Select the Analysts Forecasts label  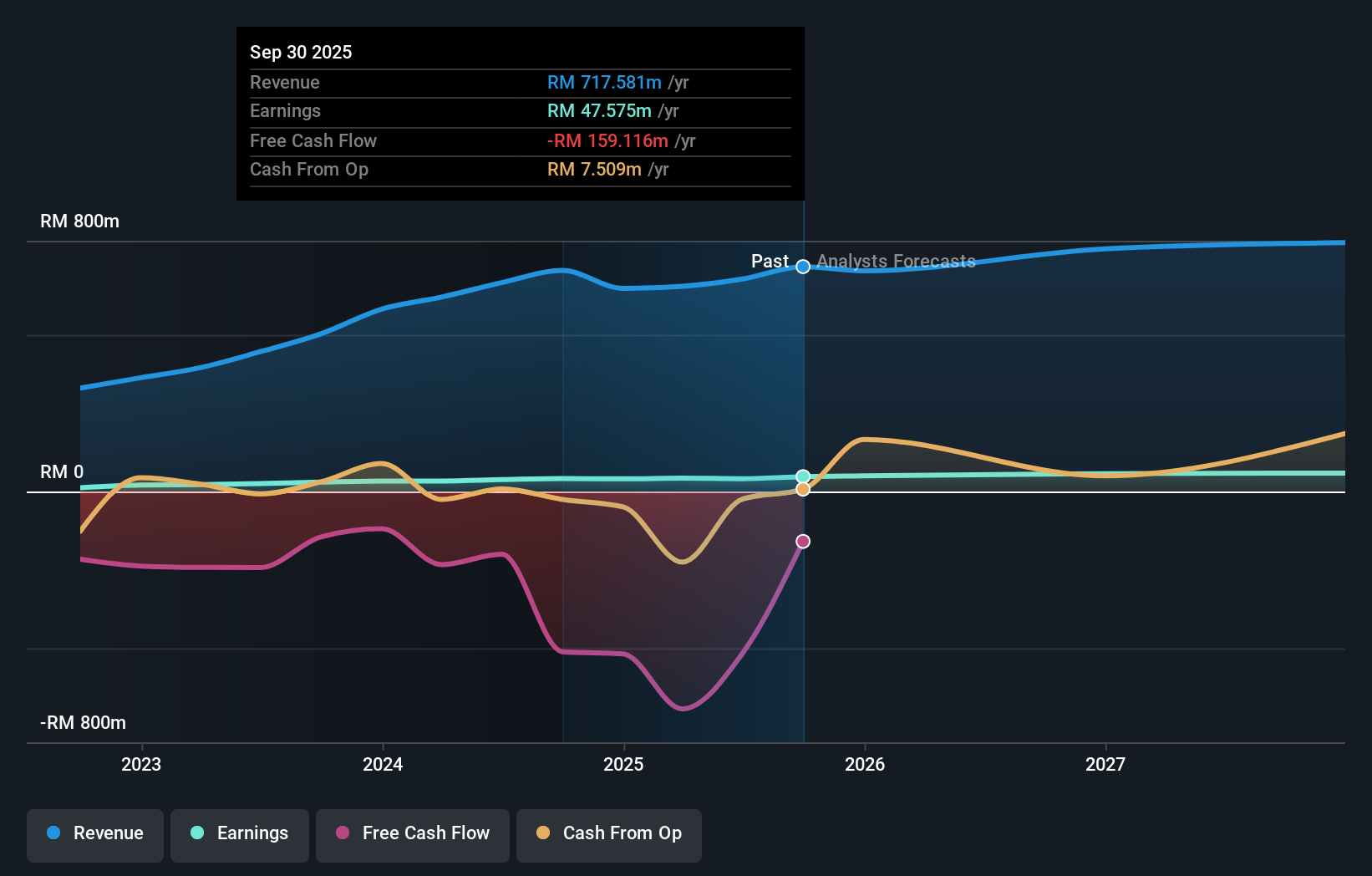896,262
